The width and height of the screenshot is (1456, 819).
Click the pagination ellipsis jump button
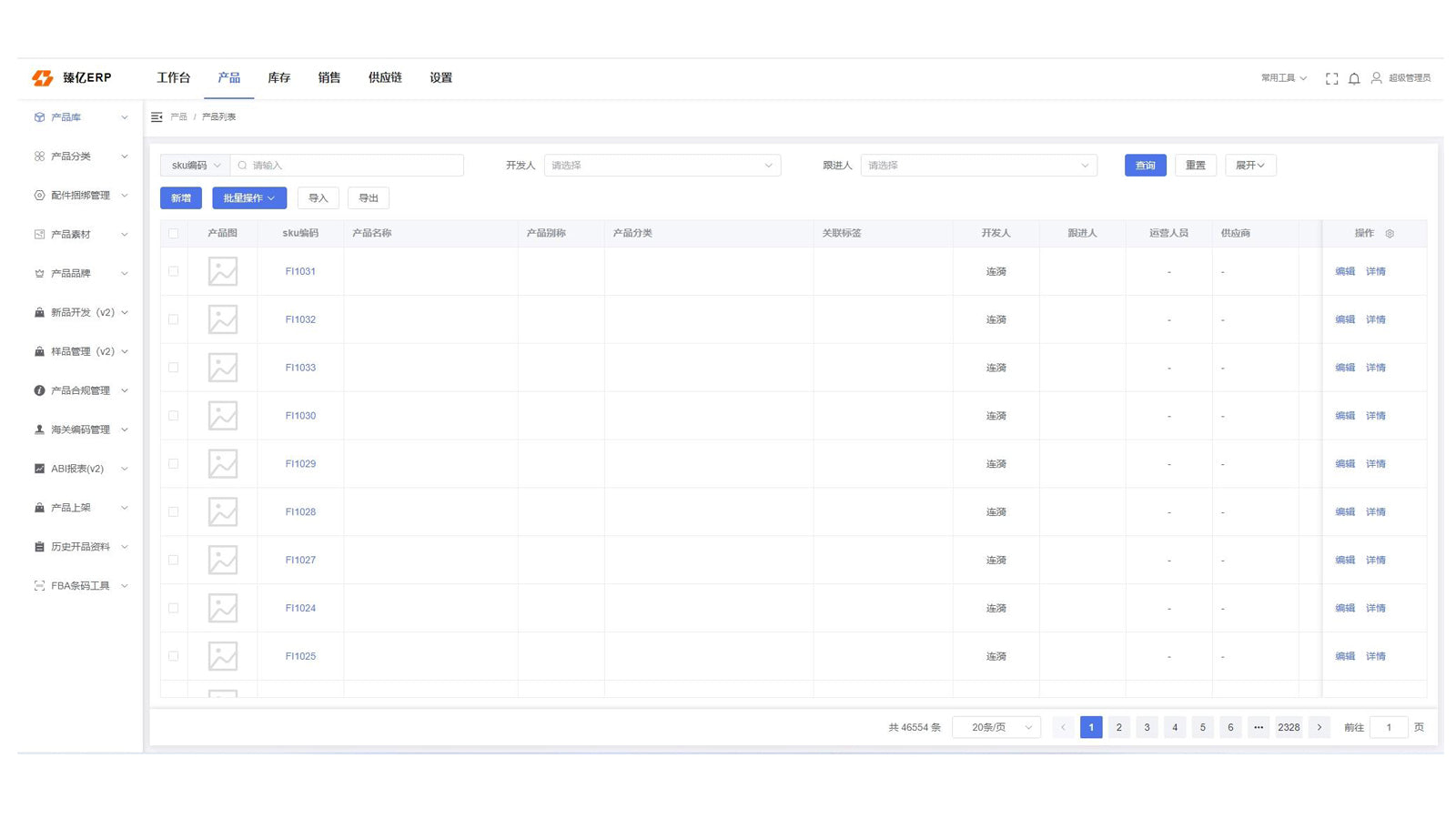(x=1259, y=727)
